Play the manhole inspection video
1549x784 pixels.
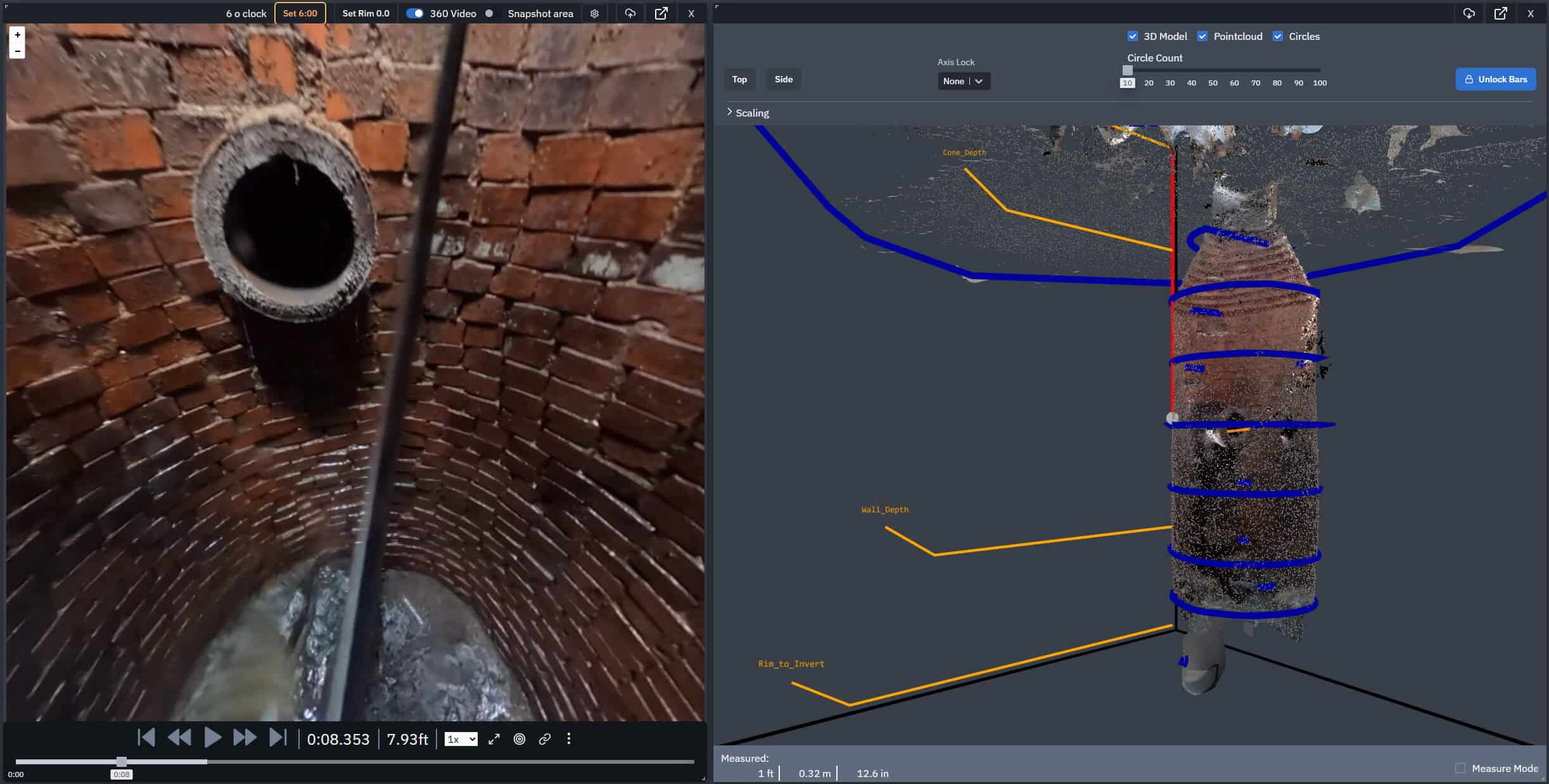coord(212,738)
